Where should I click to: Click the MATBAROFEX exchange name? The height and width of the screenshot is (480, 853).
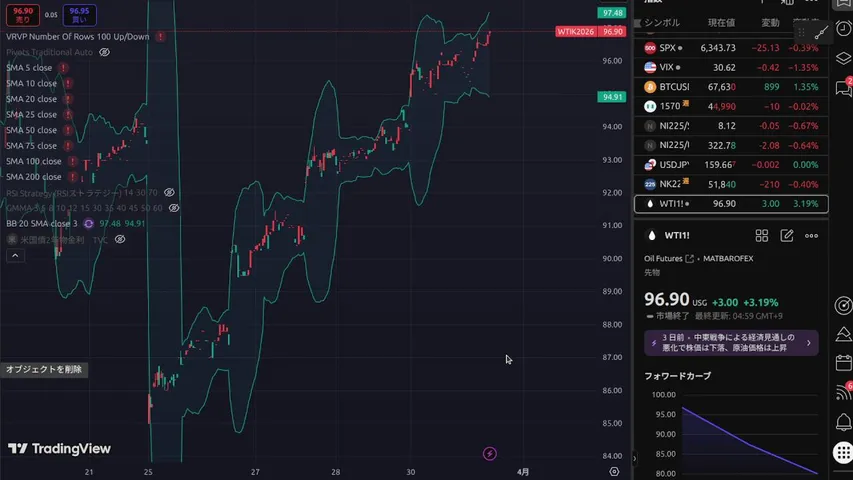pos(728,259)
